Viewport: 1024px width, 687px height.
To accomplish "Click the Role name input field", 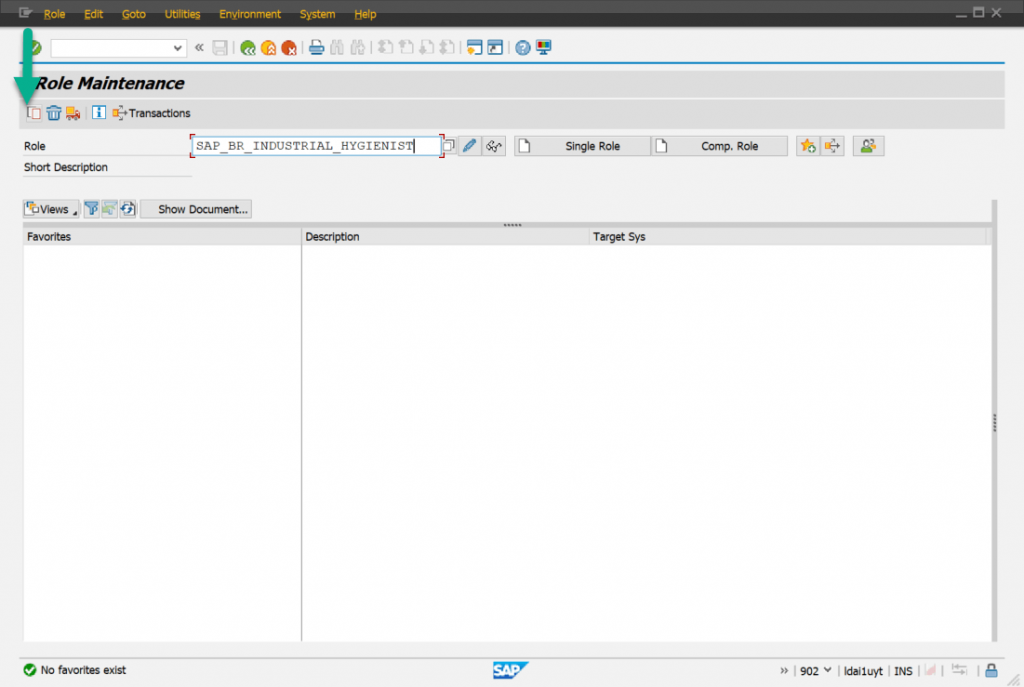I will 316,146.
